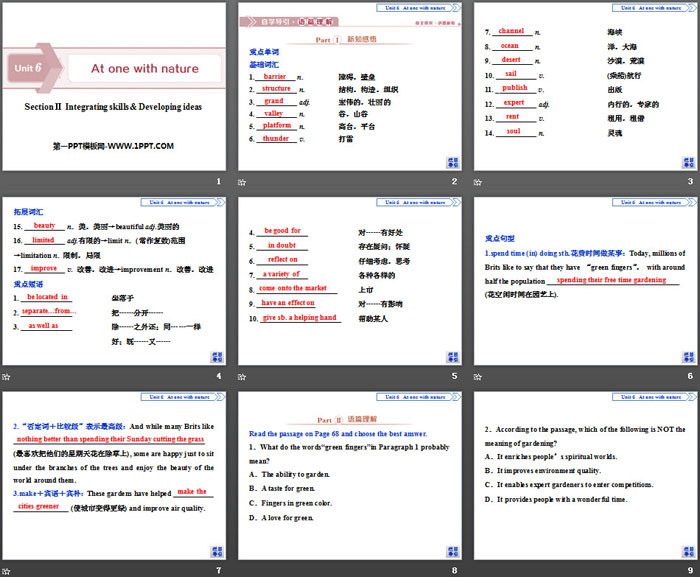
Task: Click the animation star under slide 6
Action: tap(476, 376)
